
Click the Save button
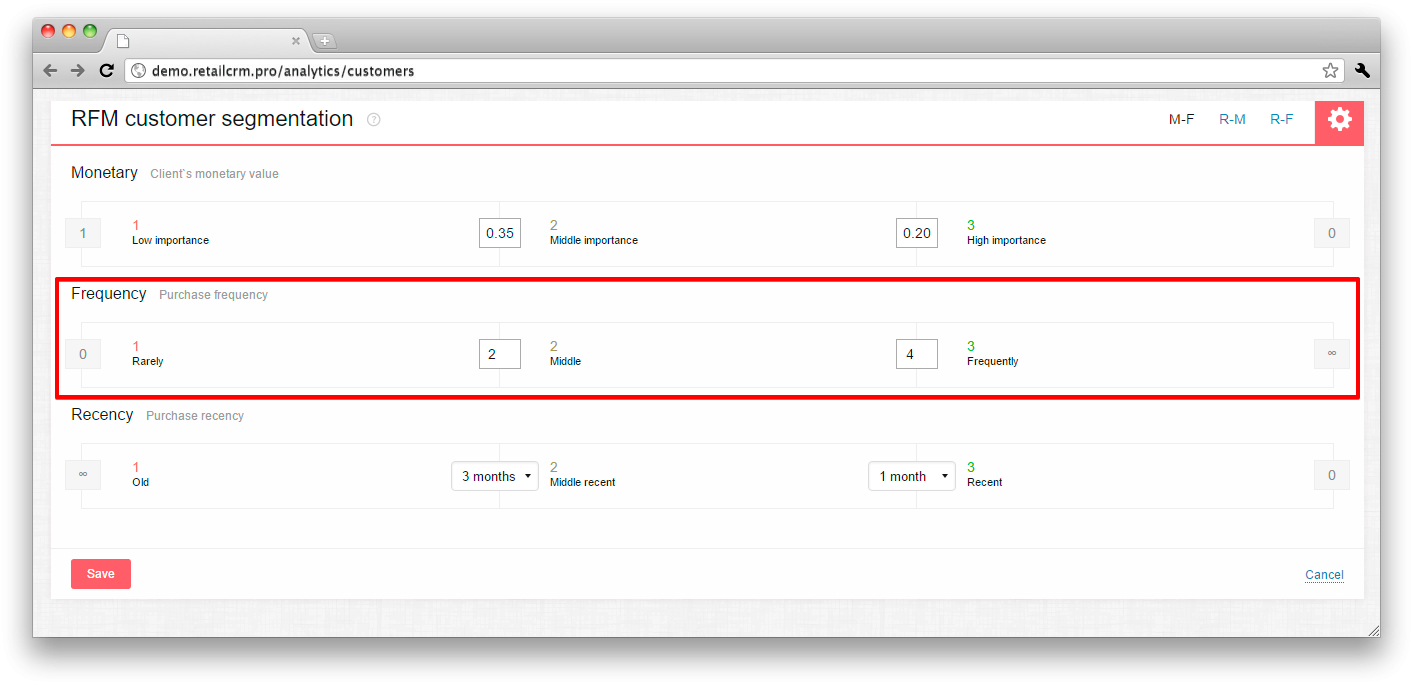click(101, 574)
